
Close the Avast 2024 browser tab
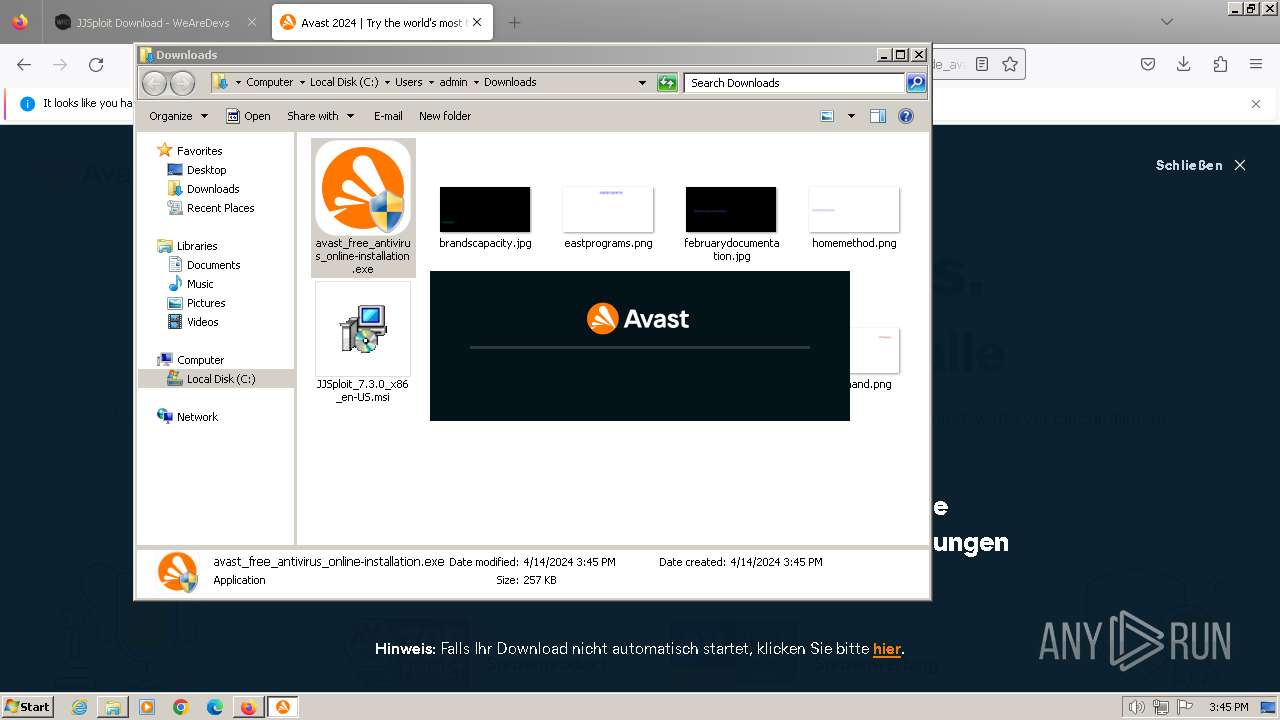(x=478, y=22)
